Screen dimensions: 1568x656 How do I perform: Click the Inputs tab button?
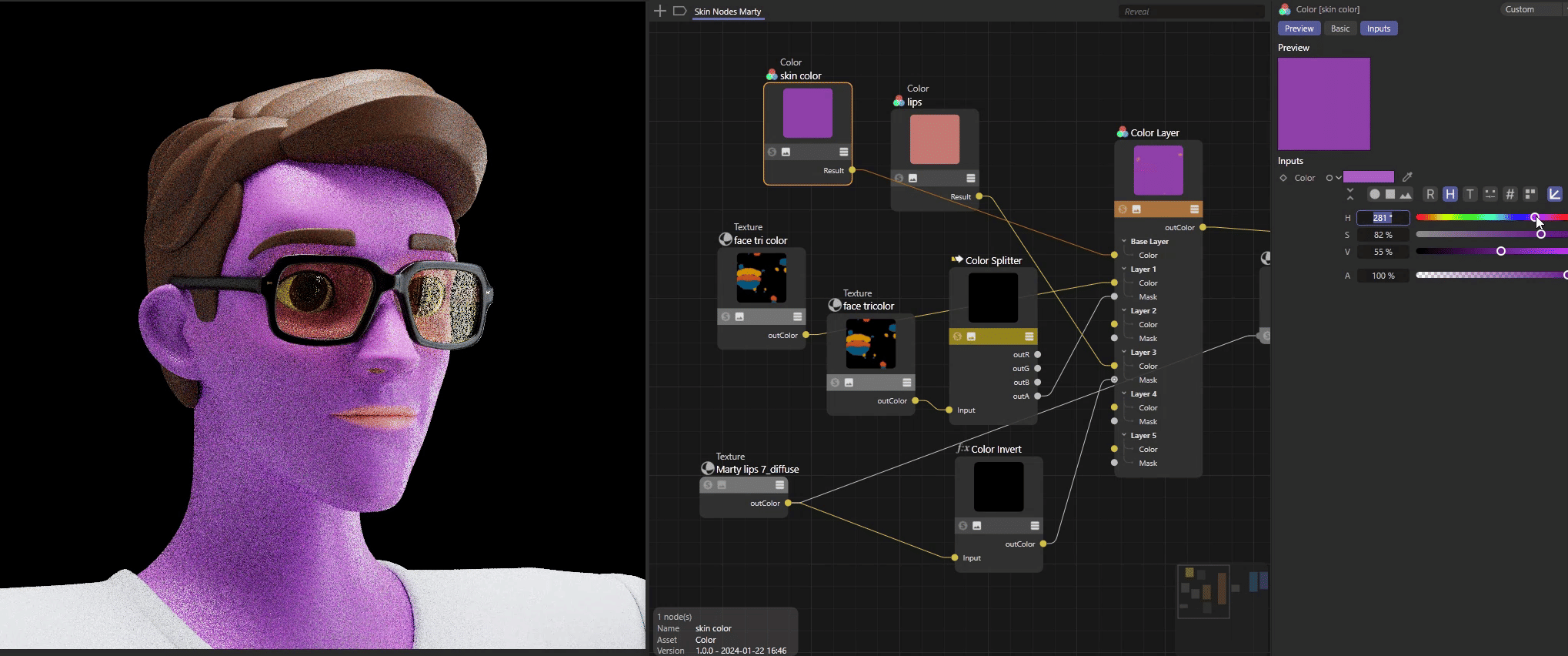click(1378, 28)
